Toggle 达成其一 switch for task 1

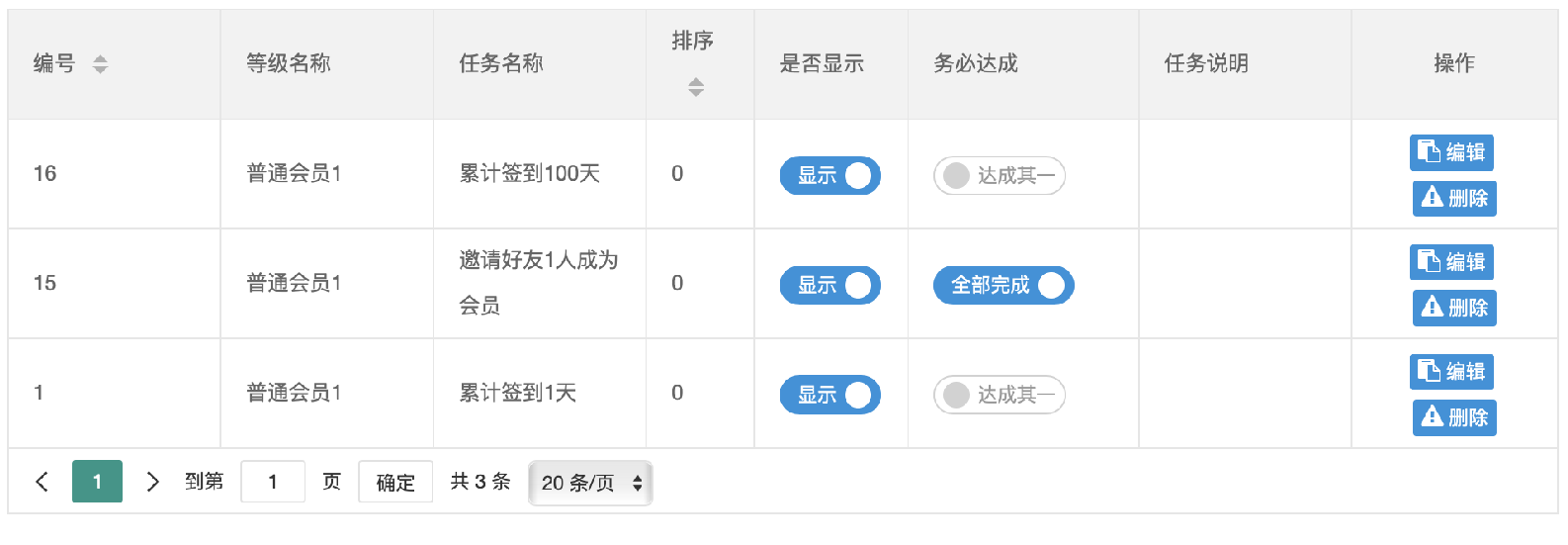tap(1000, 396)
